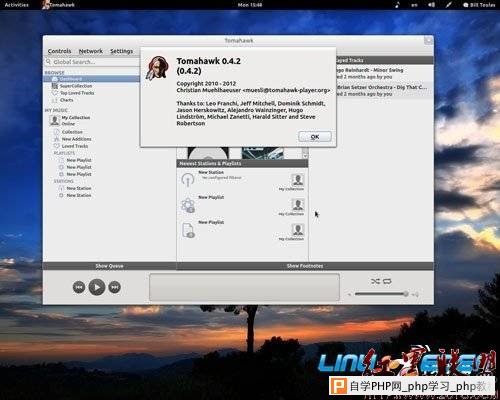
Task: Click the loud-volume speaker icon
Action: pyautogui.click(x=415, y=294)
